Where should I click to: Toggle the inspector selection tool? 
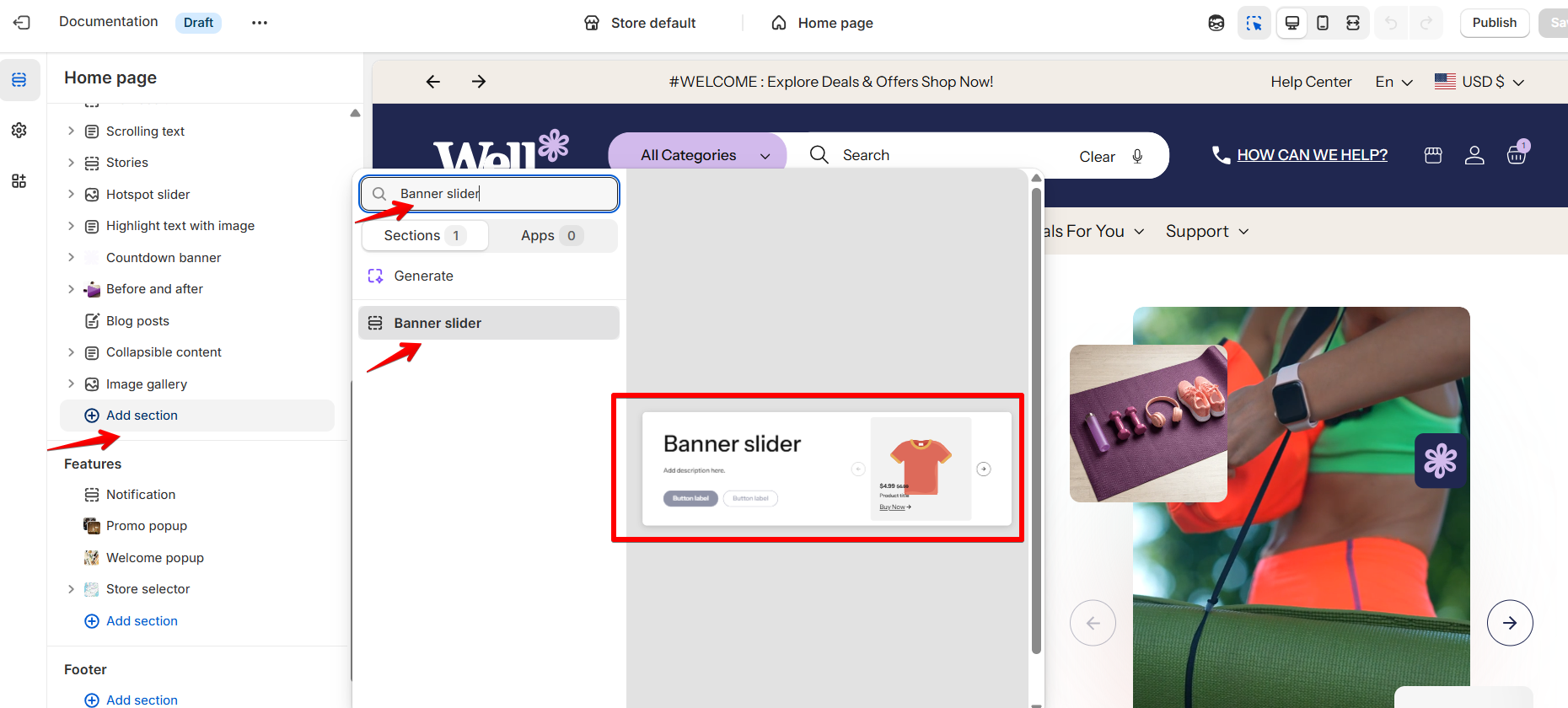1254,23
